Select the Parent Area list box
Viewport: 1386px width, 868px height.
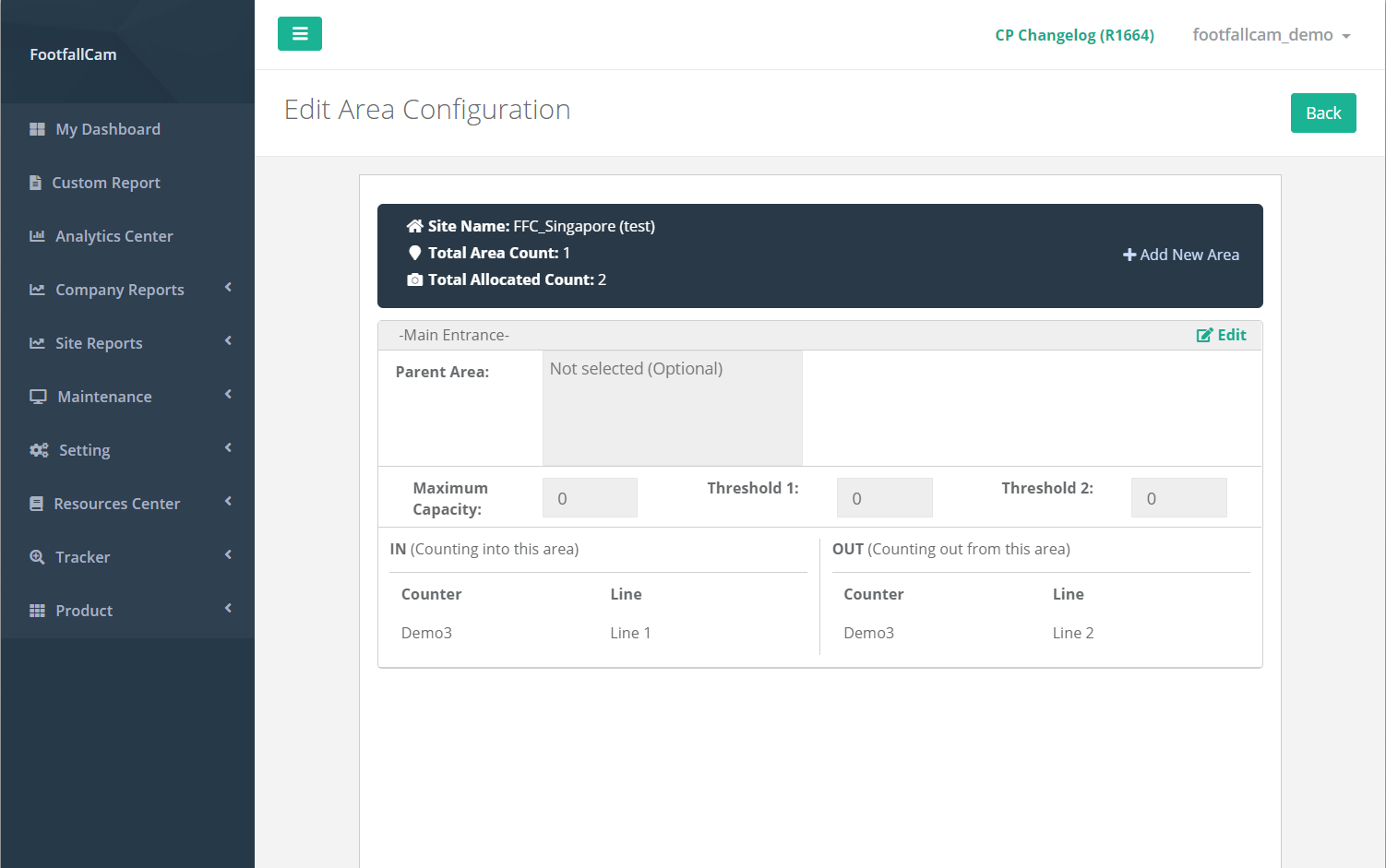(x=672, y=408)
